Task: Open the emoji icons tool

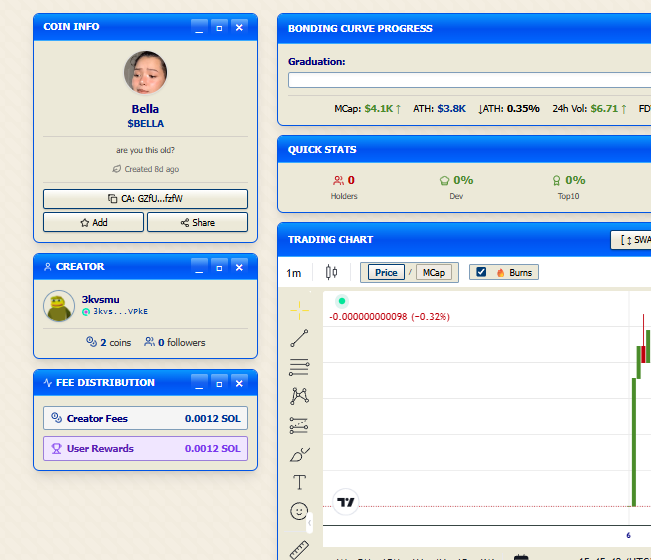Action: tap(299, 511)
